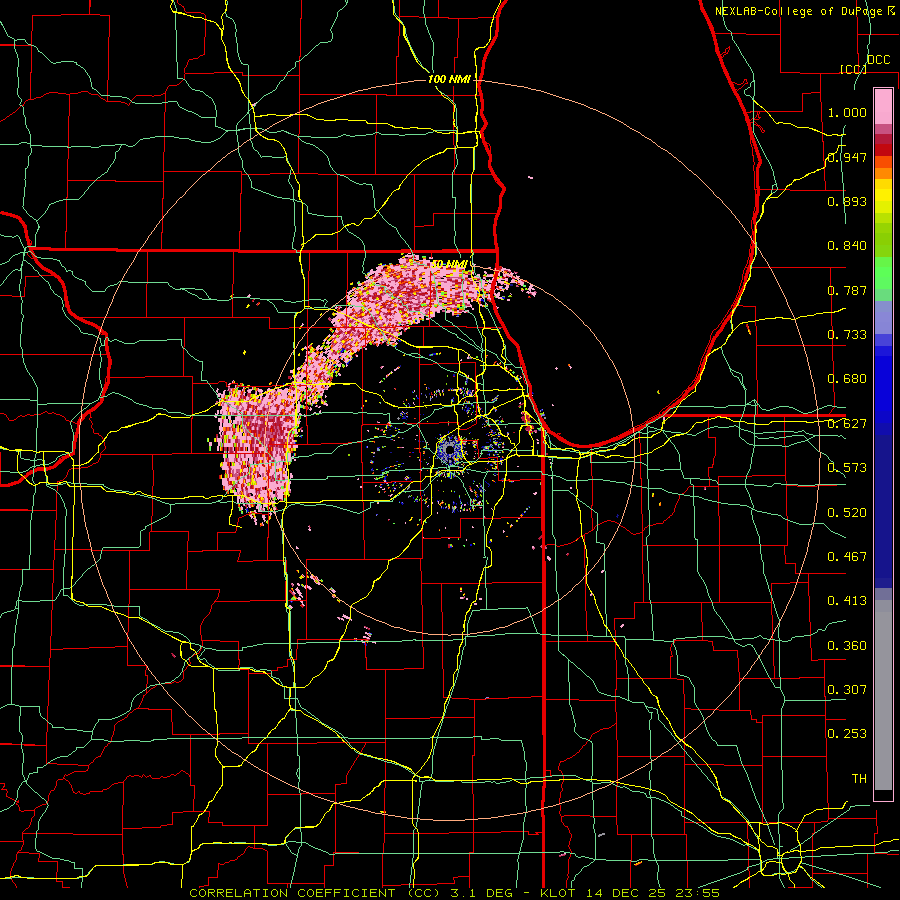
Task: Click the 0.253 legend value
Action: [x=847, y=734]
